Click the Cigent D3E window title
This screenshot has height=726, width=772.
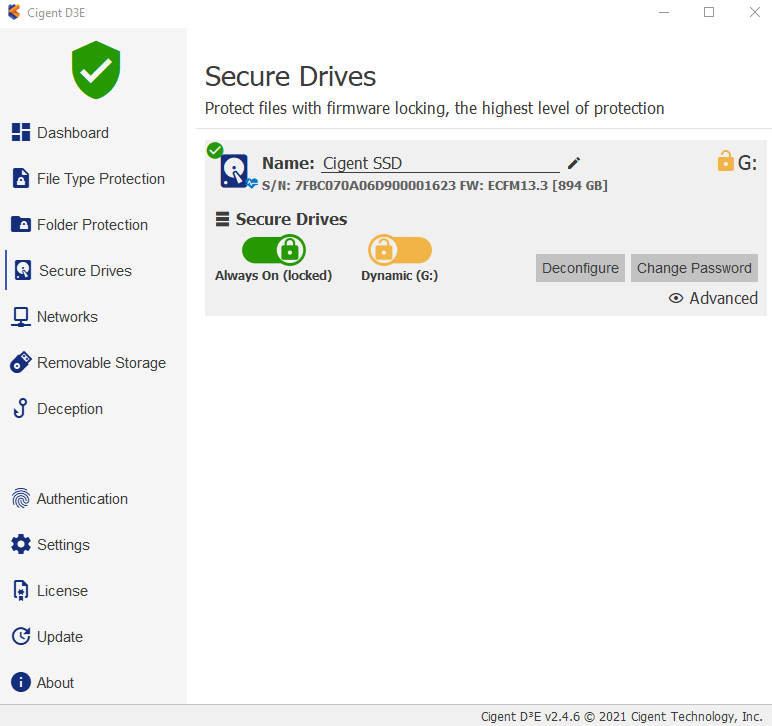56,13
